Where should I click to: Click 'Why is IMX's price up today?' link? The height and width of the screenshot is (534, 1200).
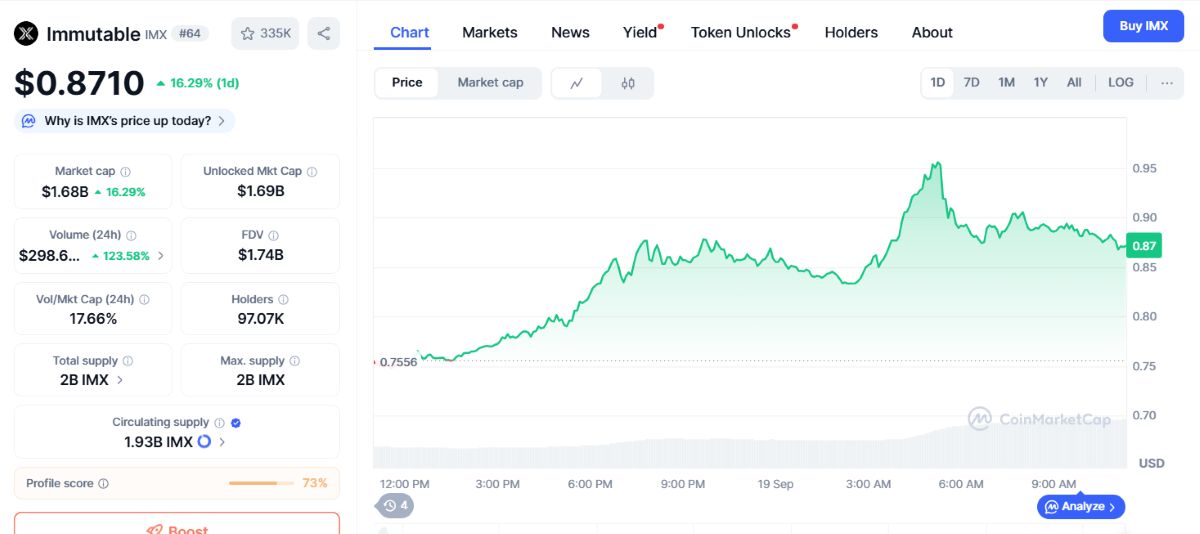(127, 121)
